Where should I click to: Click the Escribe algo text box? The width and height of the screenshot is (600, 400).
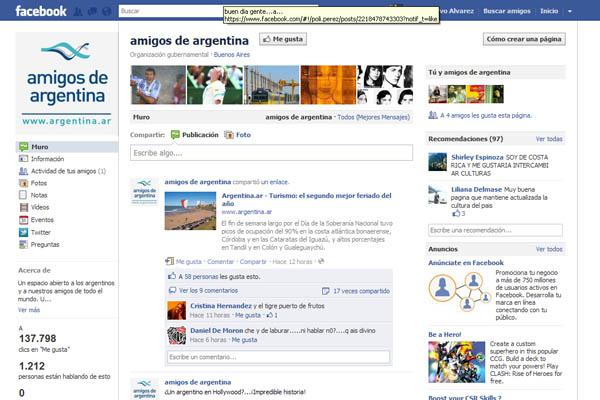pos(271,153)
